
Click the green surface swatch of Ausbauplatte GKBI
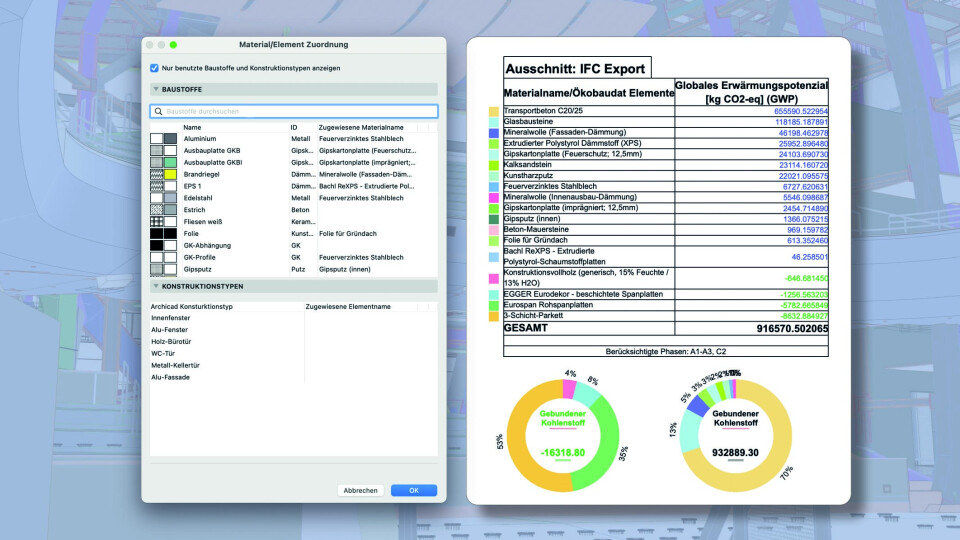click(170, 162)
